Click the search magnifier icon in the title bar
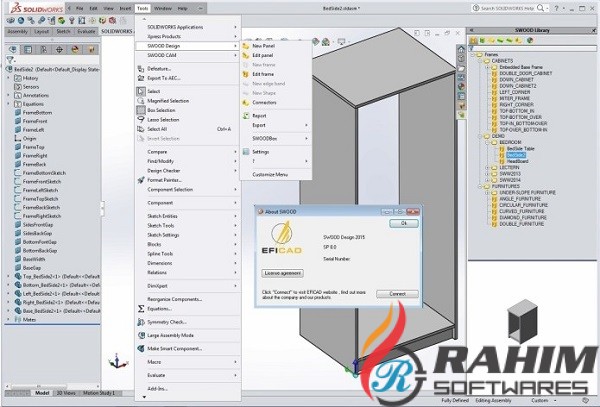 coord(540,8)
